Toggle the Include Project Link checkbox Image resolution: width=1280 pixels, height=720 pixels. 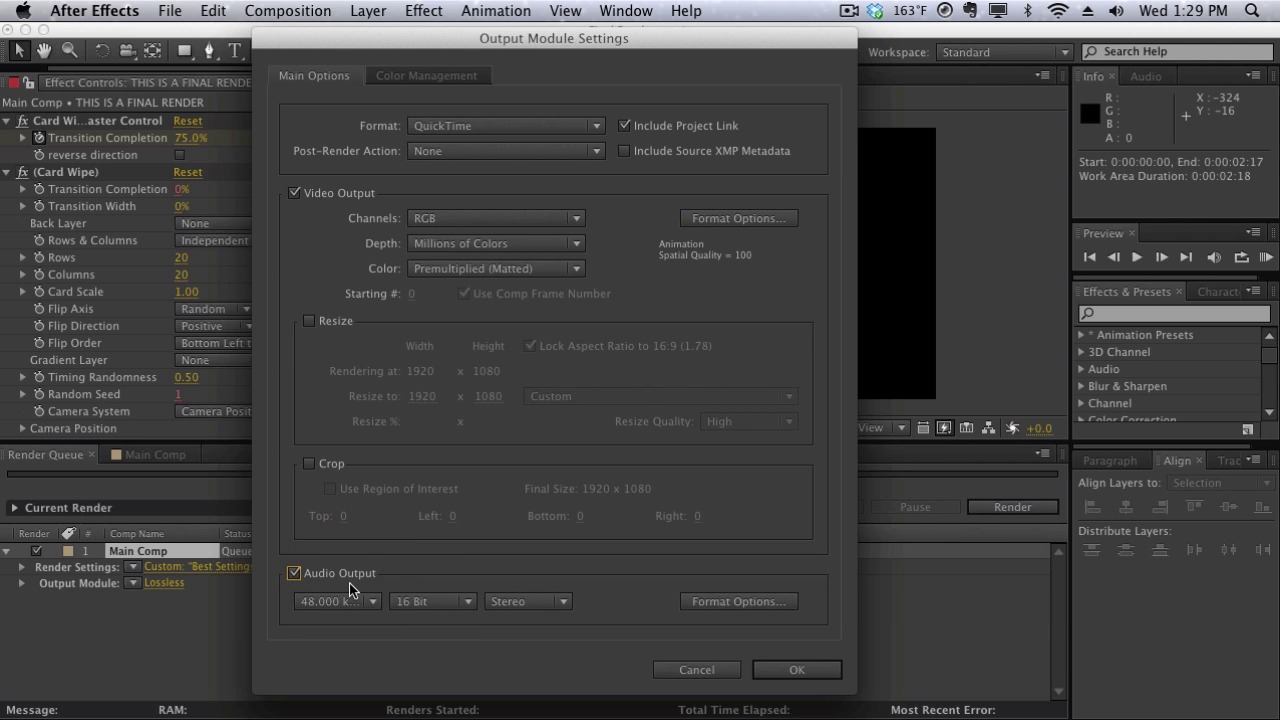tap(624, 125)
